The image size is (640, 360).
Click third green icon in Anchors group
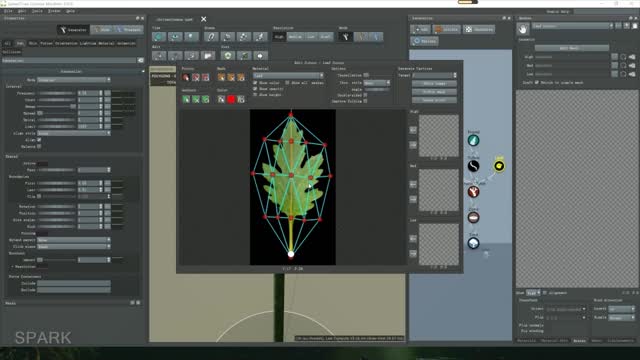(x=206, y=99)
